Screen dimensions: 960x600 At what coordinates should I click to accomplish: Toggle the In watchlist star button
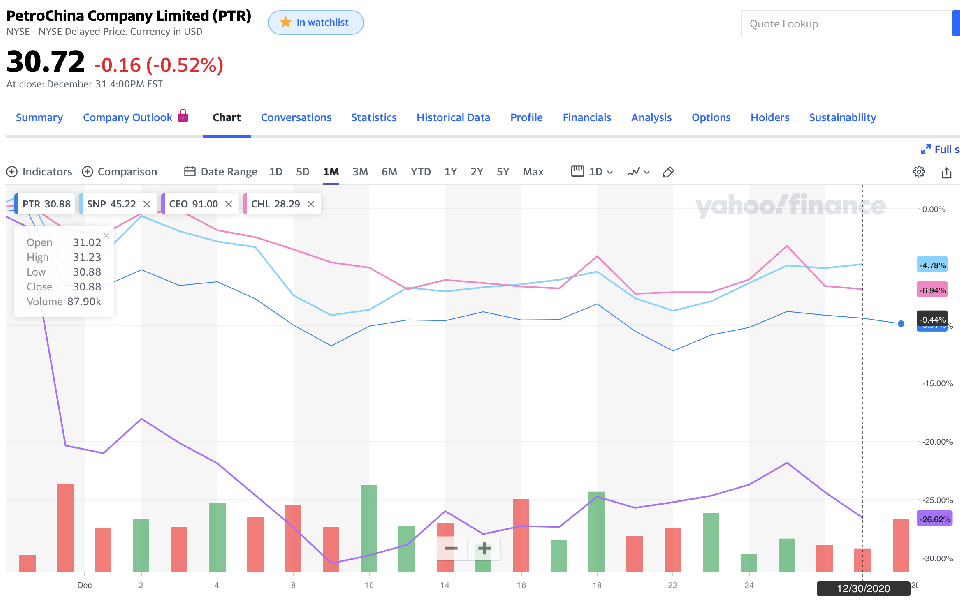coord(316,23)
